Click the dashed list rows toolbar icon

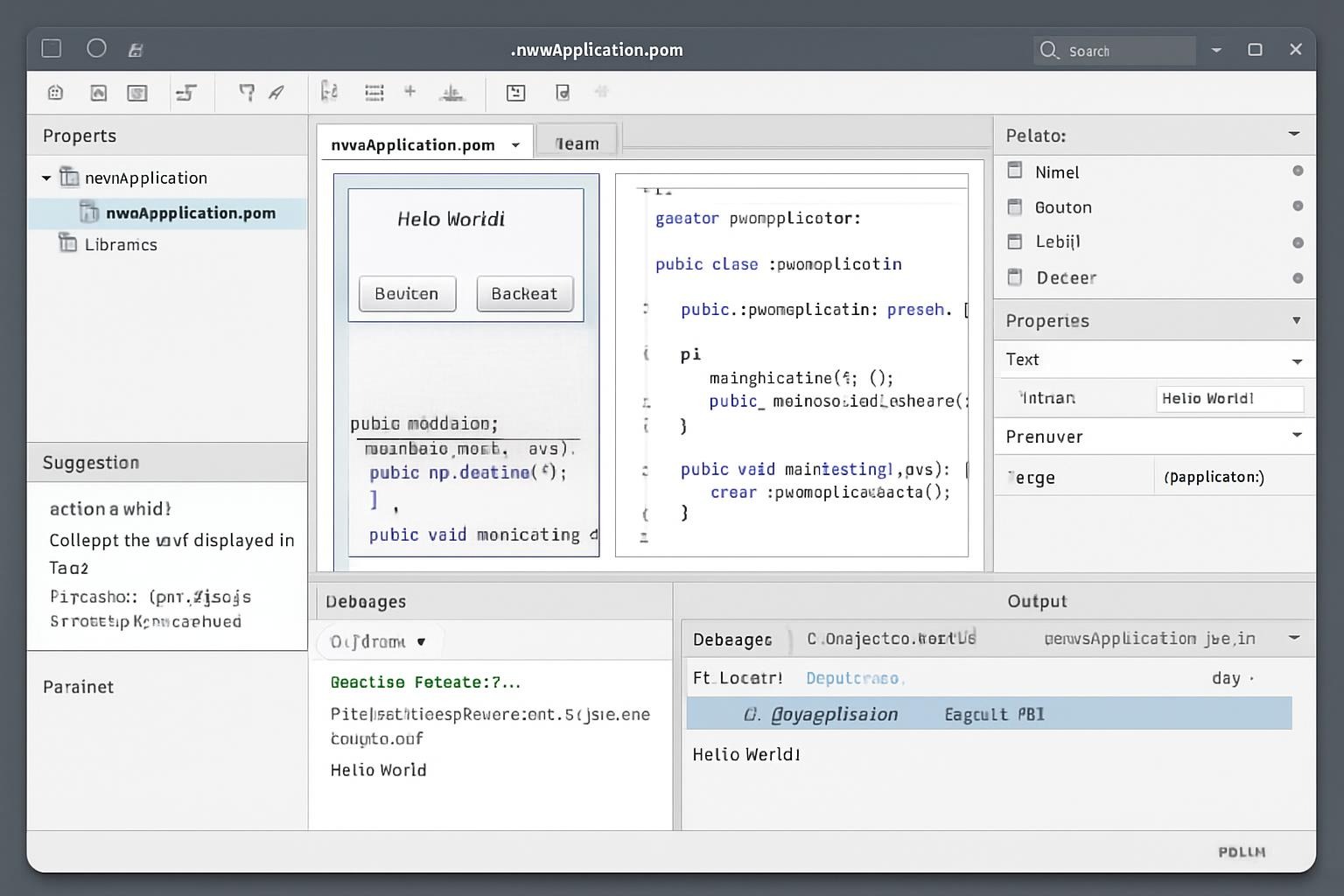coord(374,93)
